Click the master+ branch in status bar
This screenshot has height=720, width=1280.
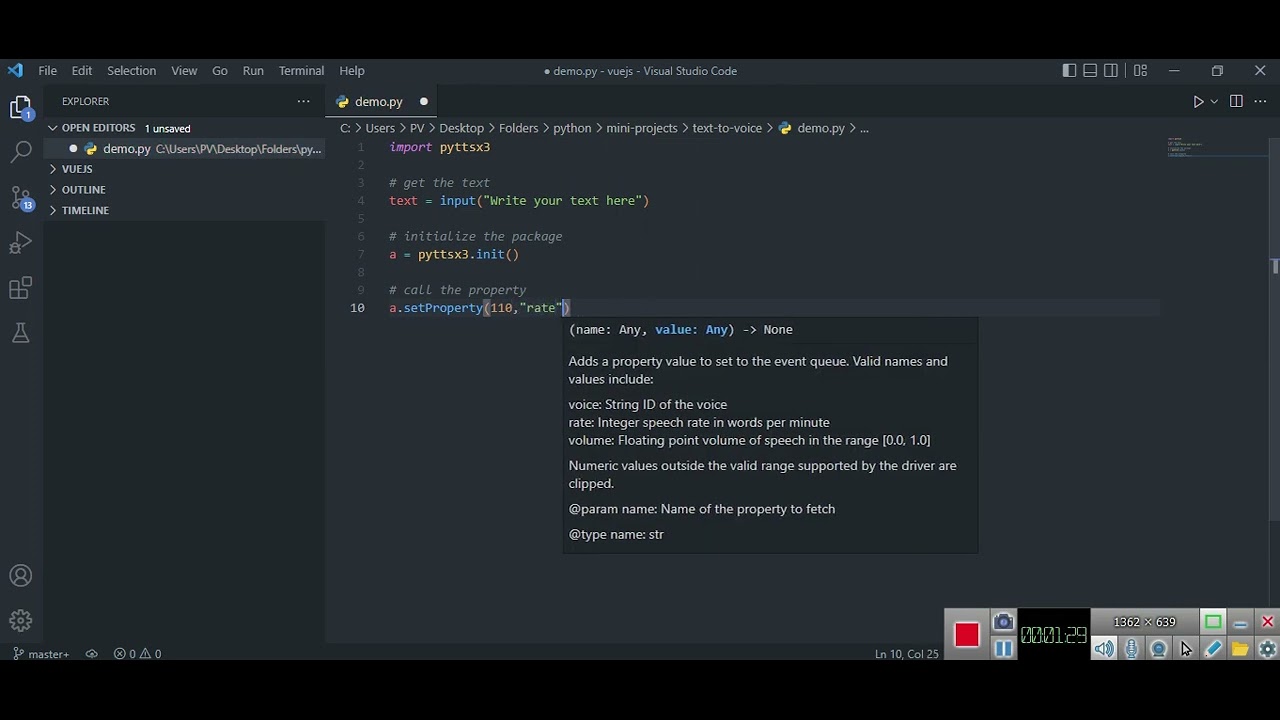[x=41, y=654]
